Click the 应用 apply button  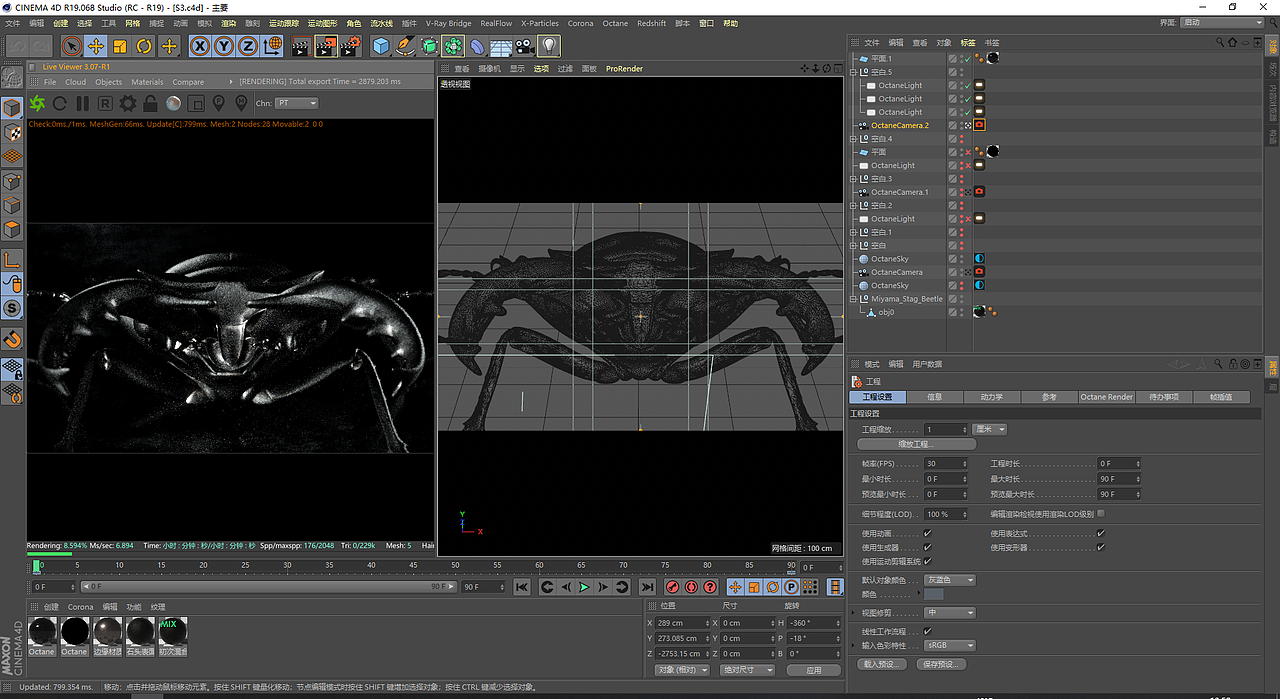[814, 670]
